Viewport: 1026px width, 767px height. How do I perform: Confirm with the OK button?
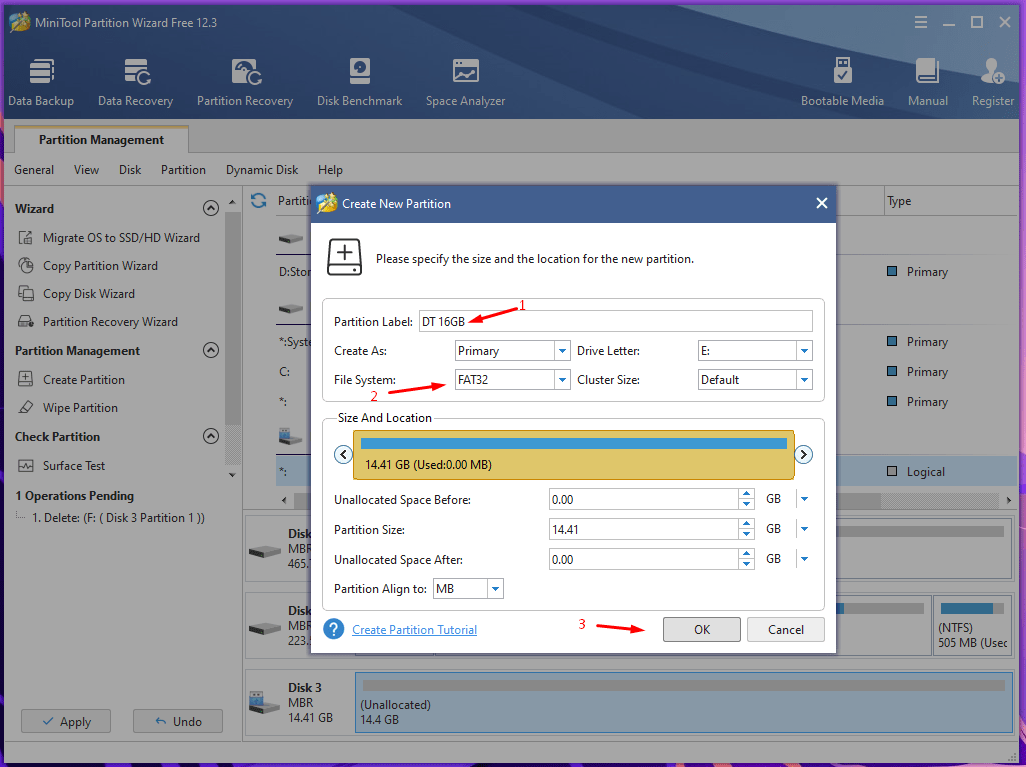point(701,630)
